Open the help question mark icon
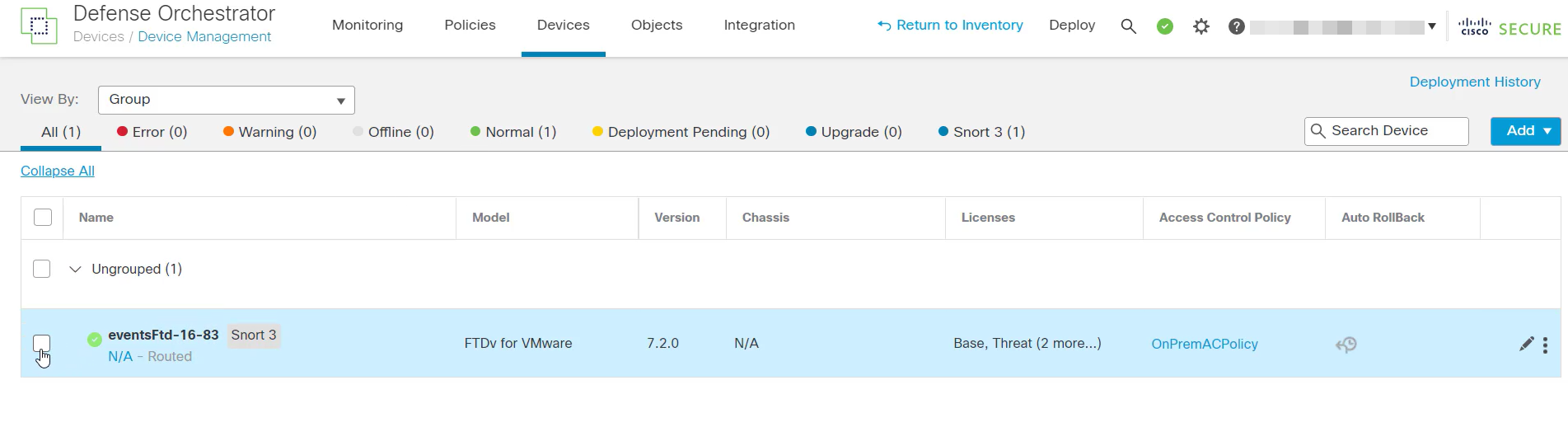Screen dimensions: 1568x427 click(x=1236, y=26)
